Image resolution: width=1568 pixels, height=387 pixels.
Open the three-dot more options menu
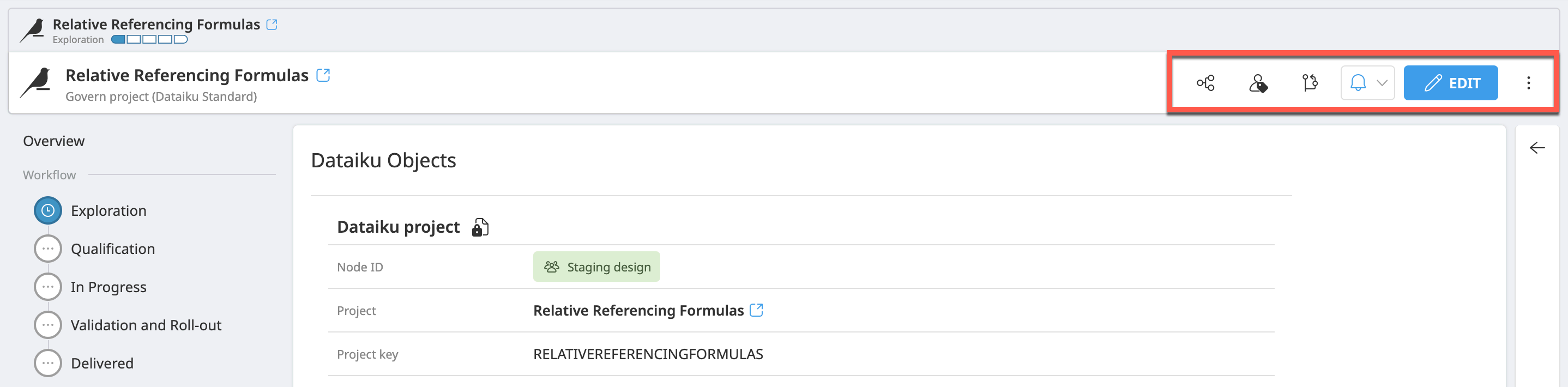(x=1528, y=83)
